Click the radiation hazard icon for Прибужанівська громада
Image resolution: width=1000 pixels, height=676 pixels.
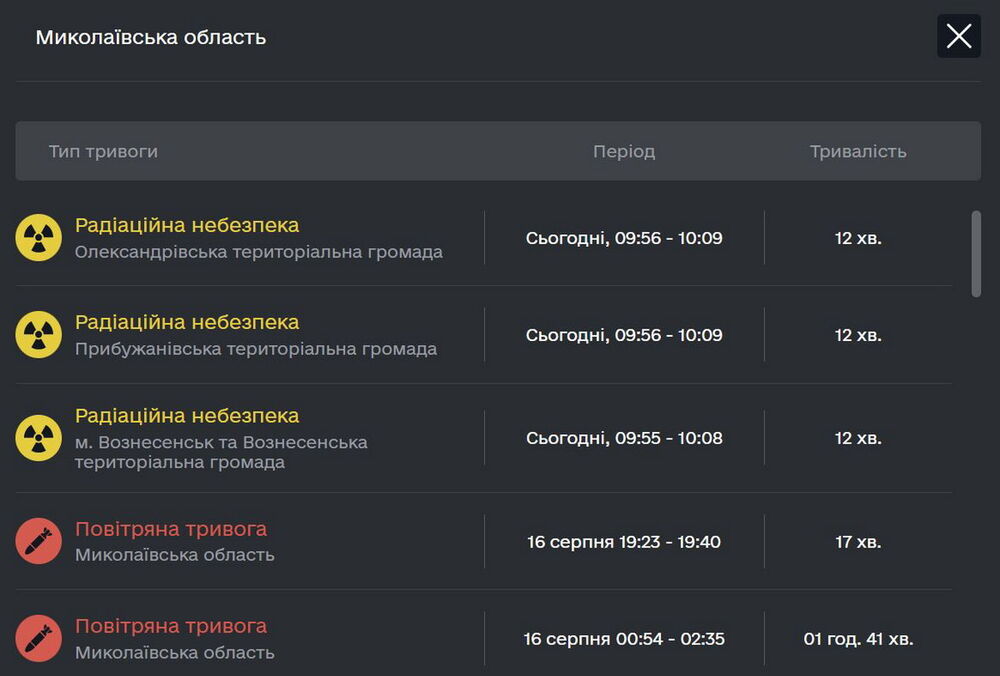(x=38, y=334)
